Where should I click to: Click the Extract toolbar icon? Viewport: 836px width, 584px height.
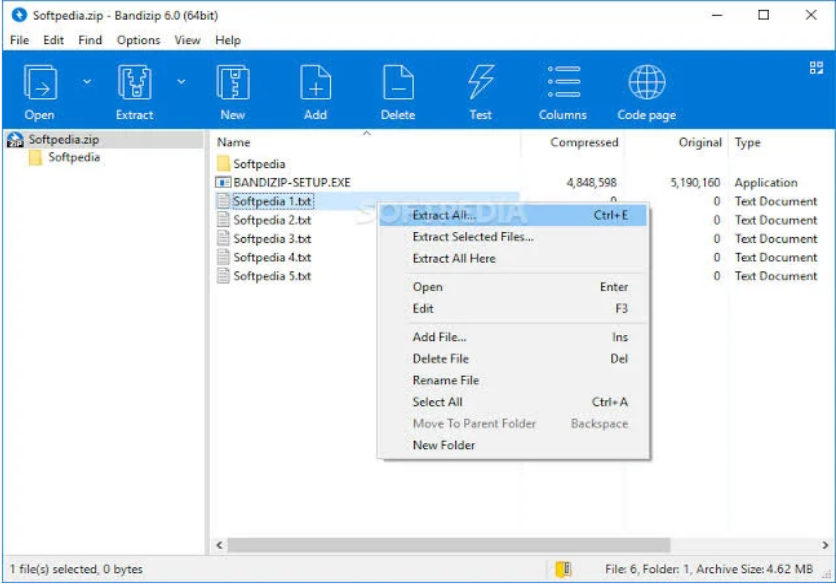point(134,83)
